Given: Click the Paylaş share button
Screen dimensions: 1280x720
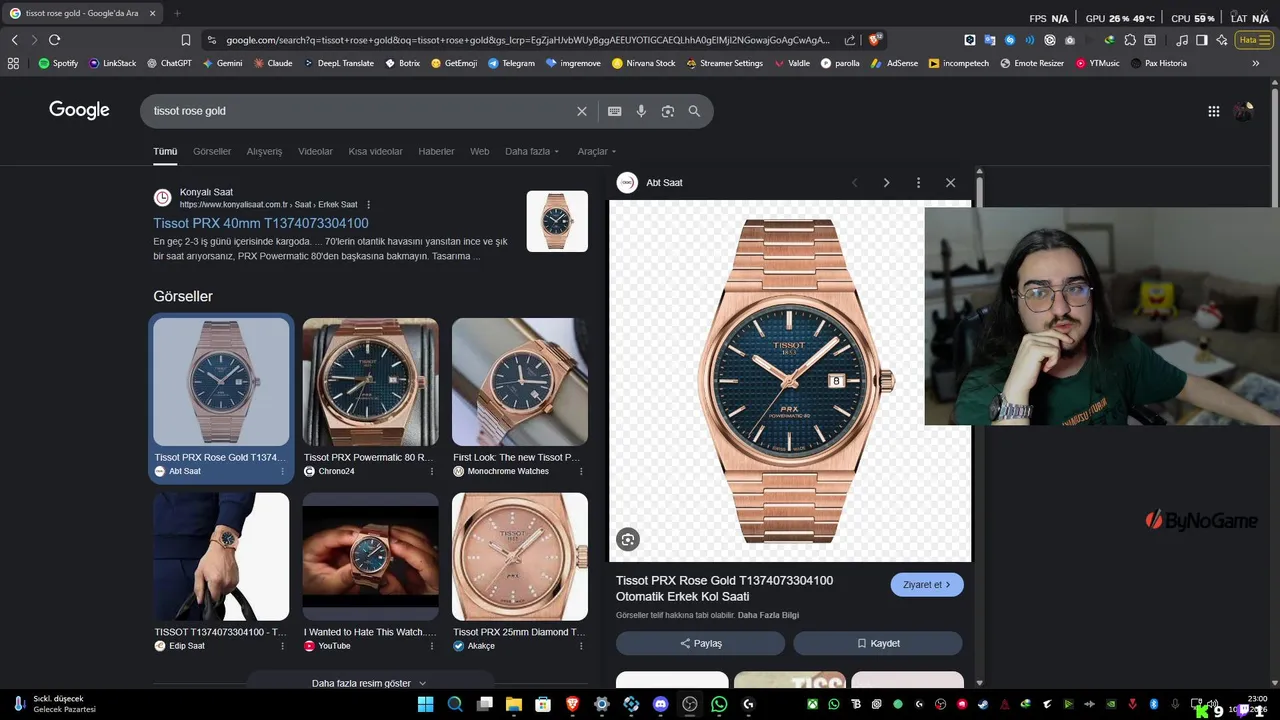Looking at the screenshot, I should 700,643.
